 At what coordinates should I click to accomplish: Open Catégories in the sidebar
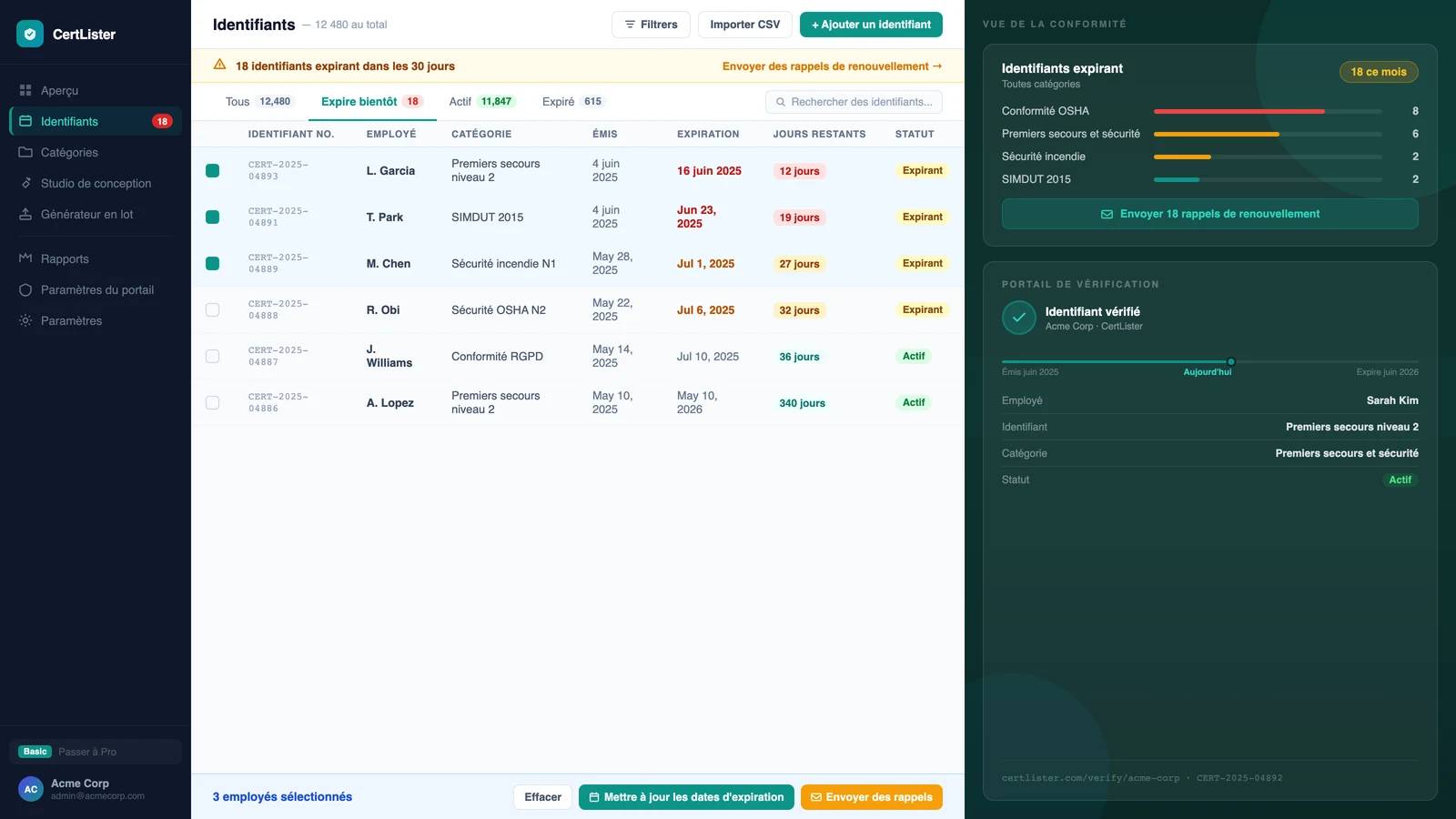pos(96,152)
